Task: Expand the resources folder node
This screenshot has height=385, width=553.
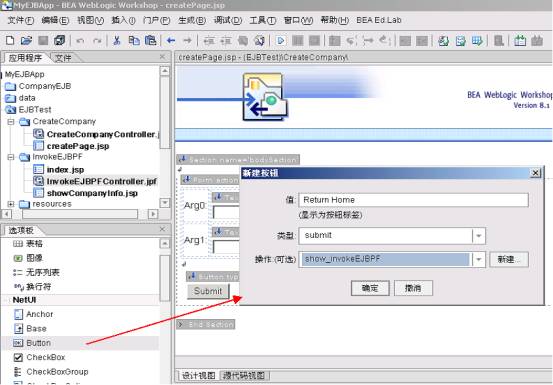Action: click(11, 204)
